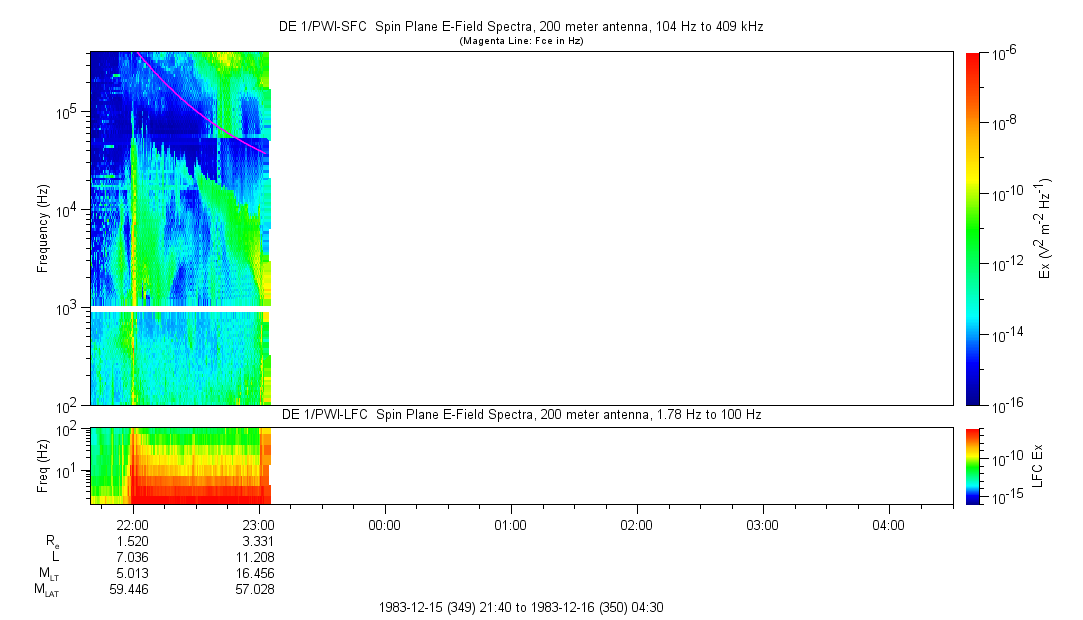Image resolution: width=1083 pixels, height=620 pixels.
Task: Click the 10^-16 colorbar tick label
Action: 1004,405
